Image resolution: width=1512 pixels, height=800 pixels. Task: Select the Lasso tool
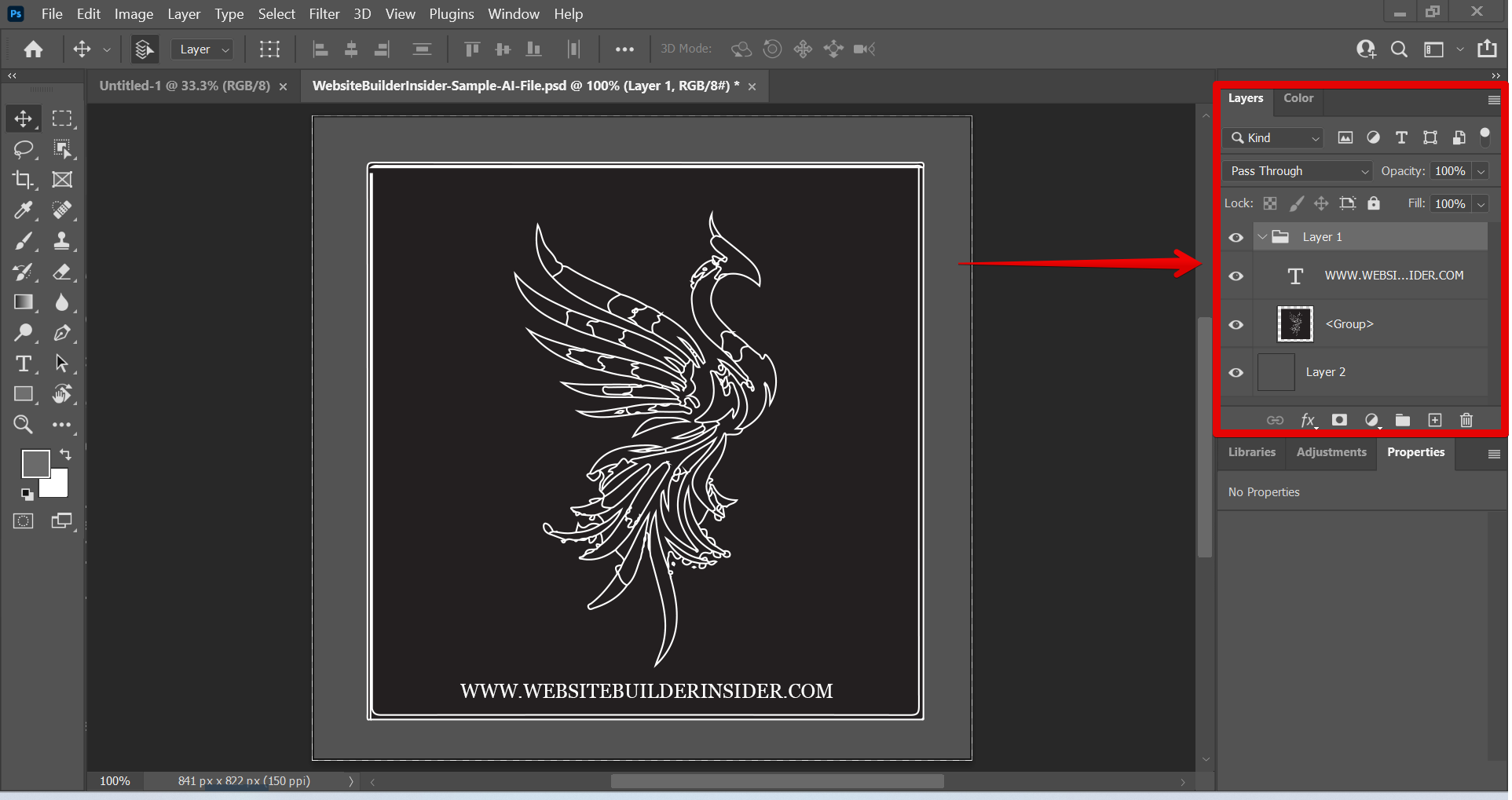(x=23, y=149)
